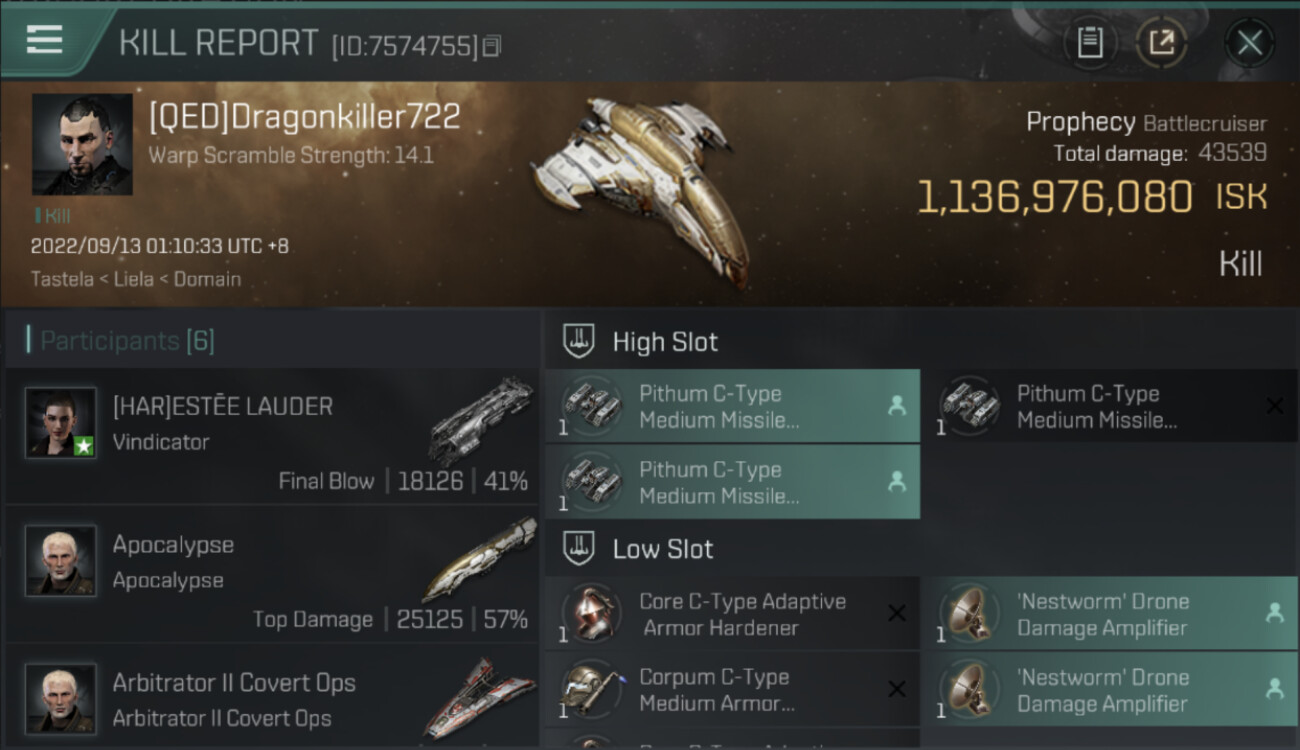Open the Apocalypse pilot's portrait

point(61,560)
